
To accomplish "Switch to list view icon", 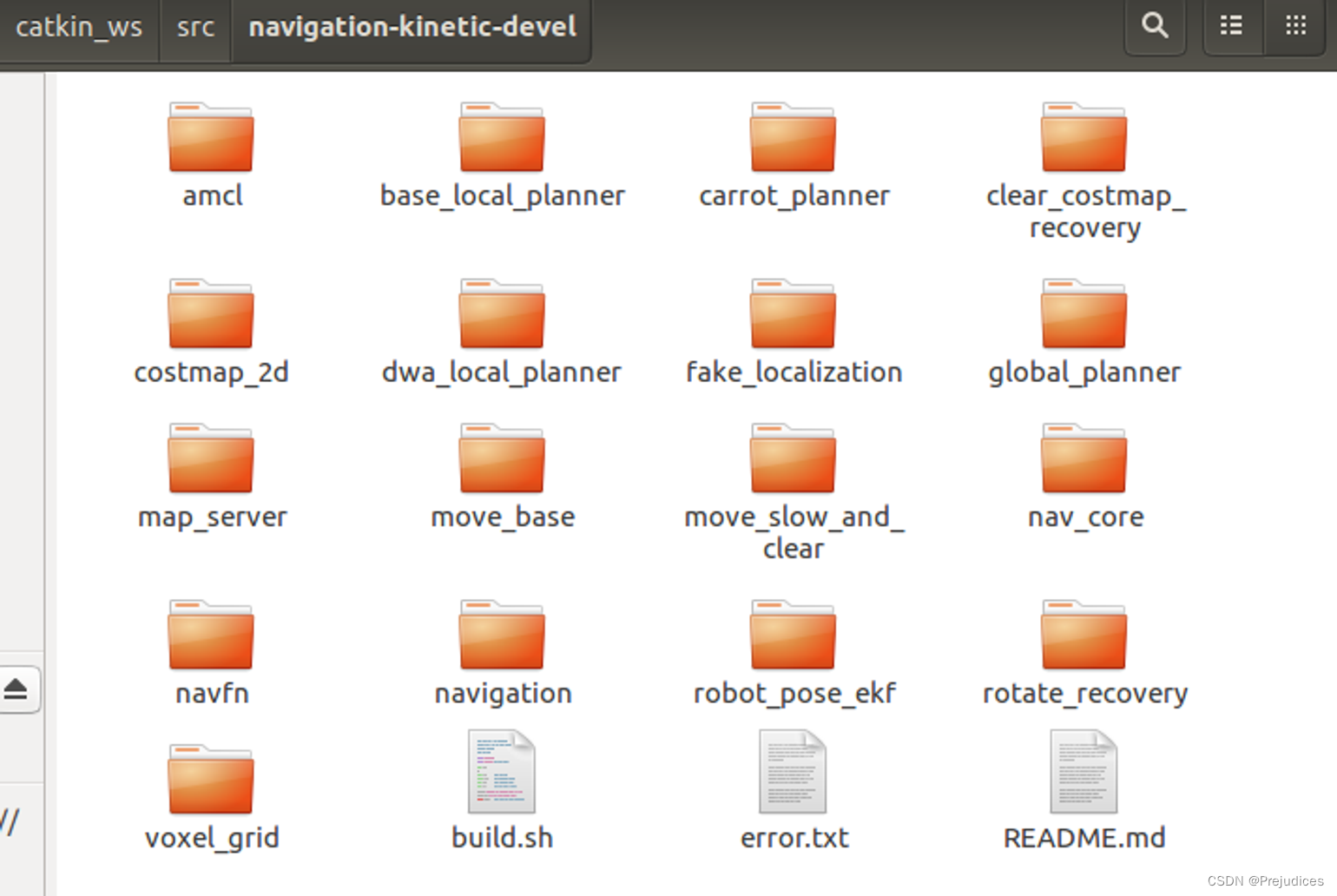I will coord(1230,25).
